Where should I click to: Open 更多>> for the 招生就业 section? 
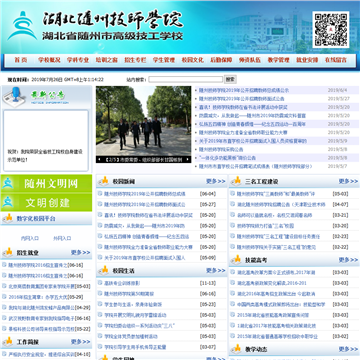pyautogui.click(x=80, y=252)
